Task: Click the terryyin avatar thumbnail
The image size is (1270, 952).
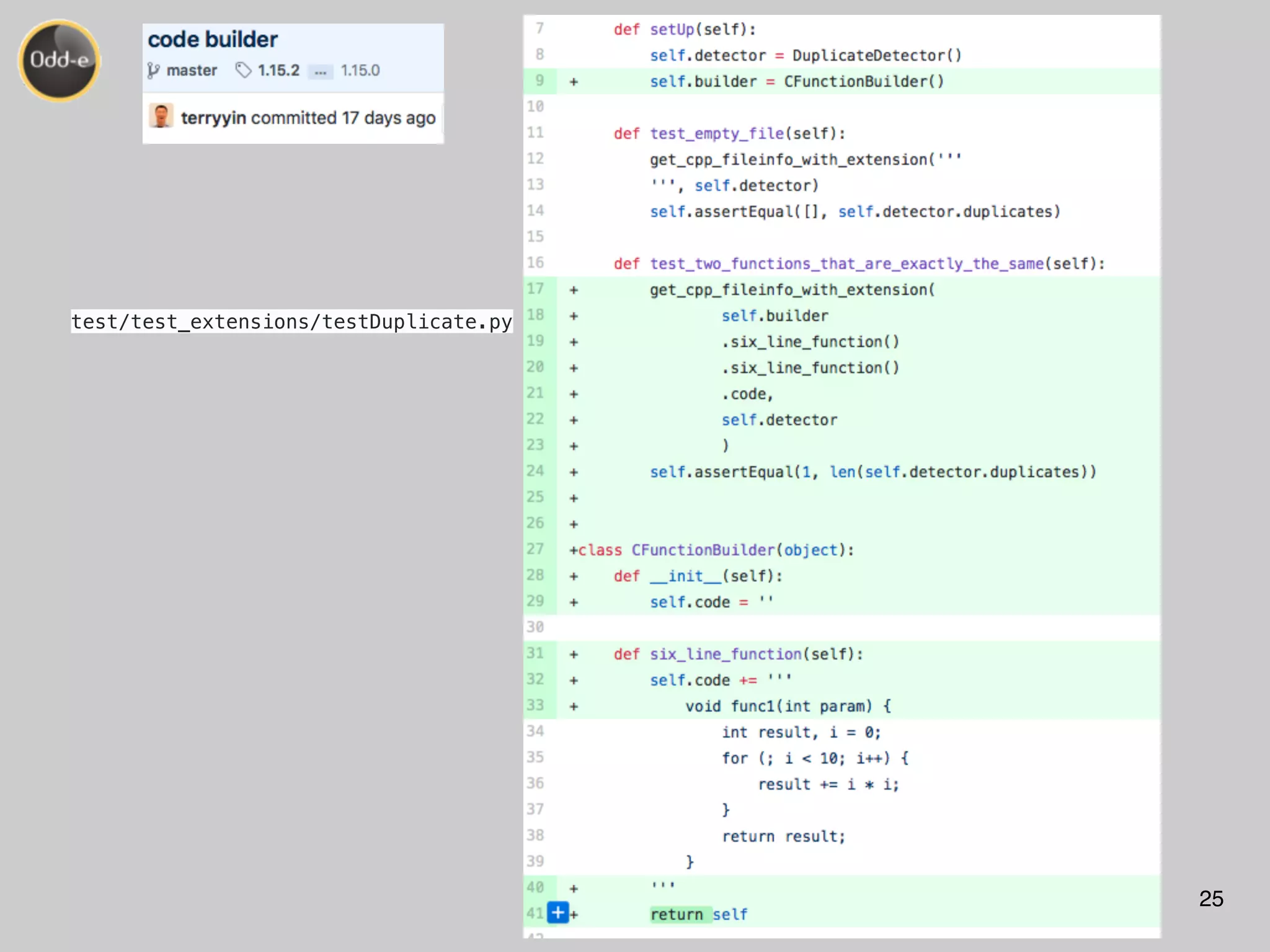Action: point(161,116)
